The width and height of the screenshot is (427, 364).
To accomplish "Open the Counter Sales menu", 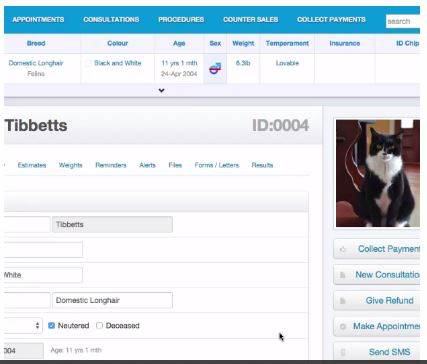I will click(x=251, y=20).
